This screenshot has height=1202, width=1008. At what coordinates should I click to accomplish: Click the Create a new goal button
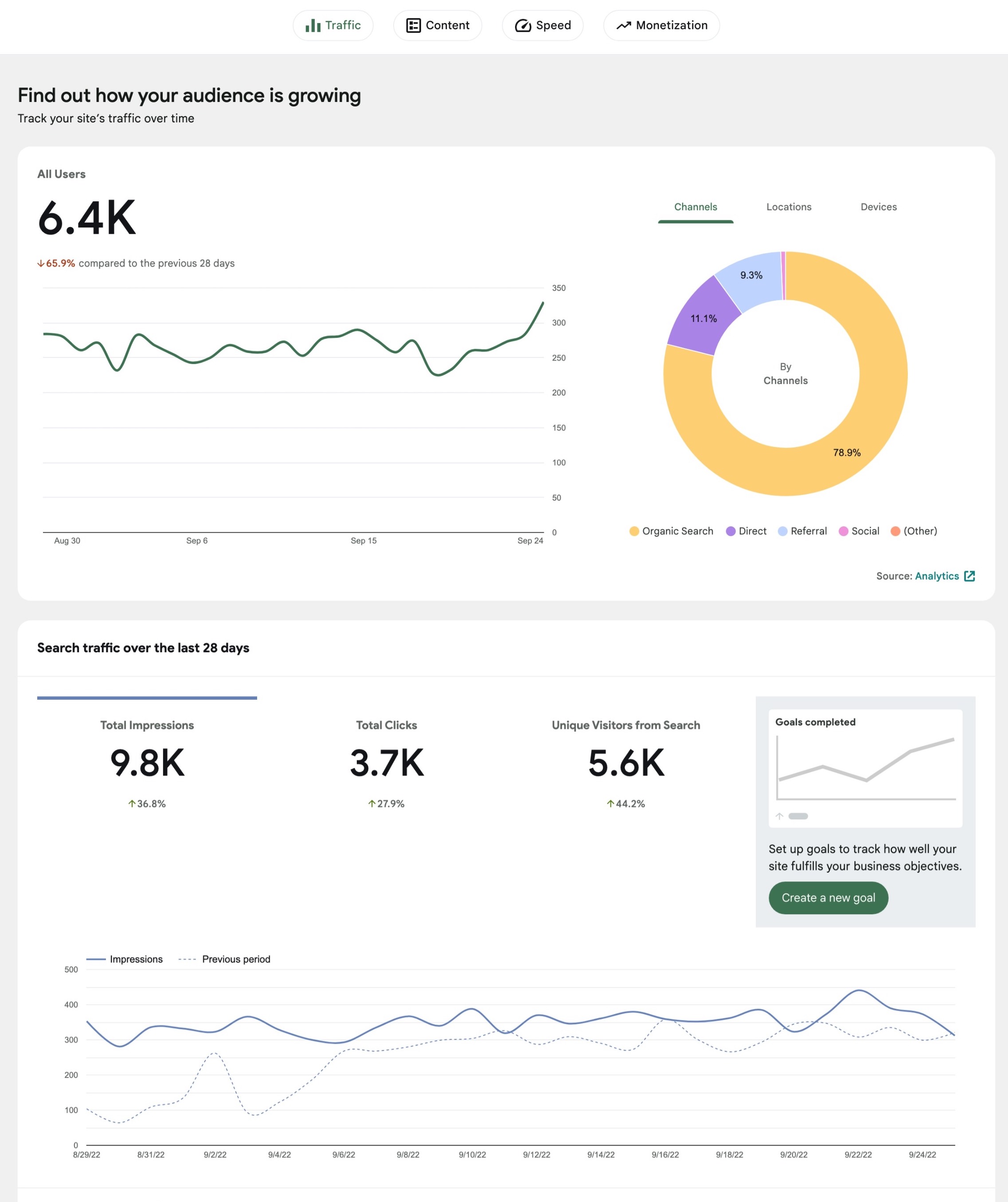click(x=828, y=897)
